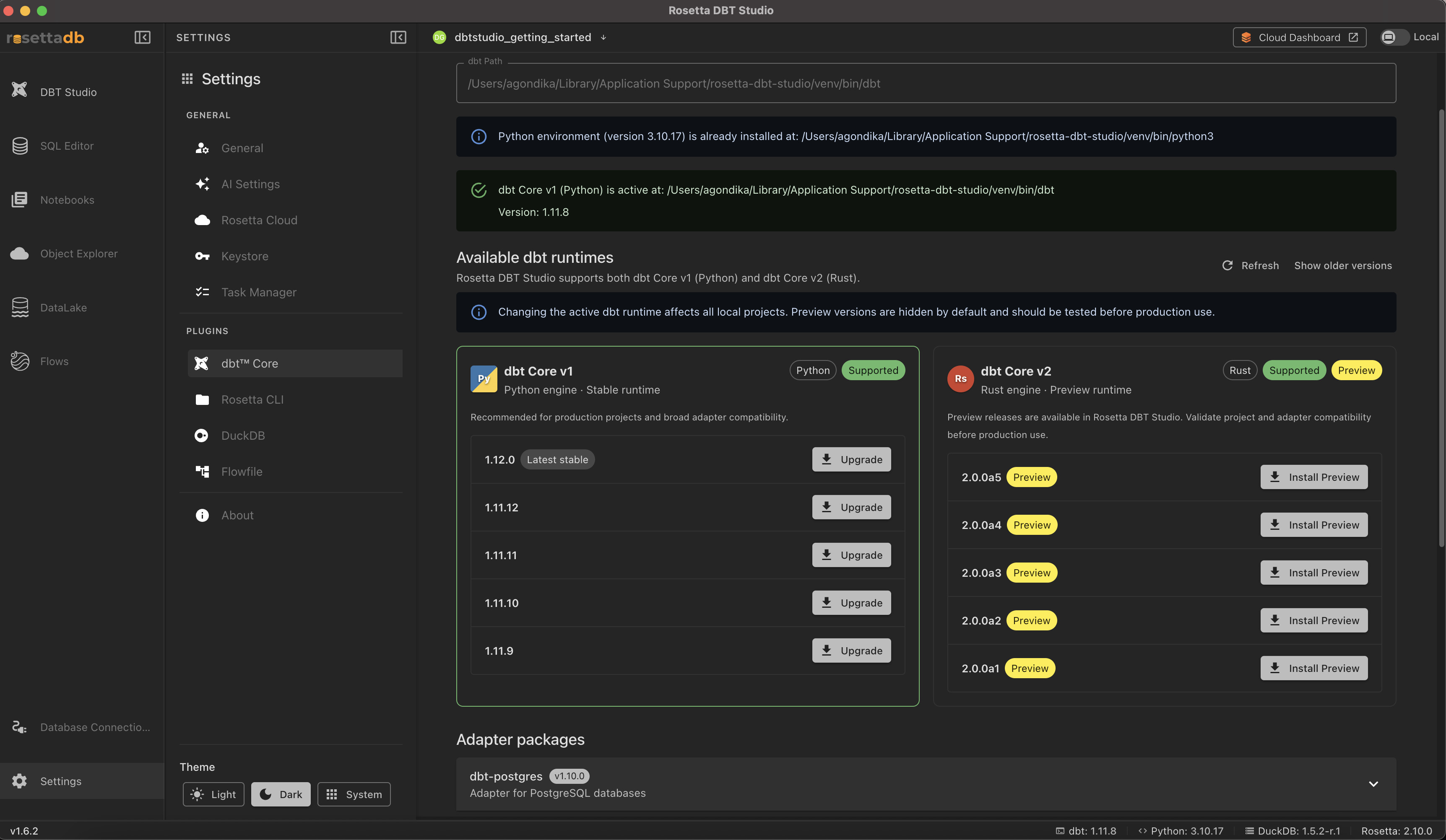Switch to Dark theme
The width and height of the screenshot is (1446, 840).
(x=281, y=794)
